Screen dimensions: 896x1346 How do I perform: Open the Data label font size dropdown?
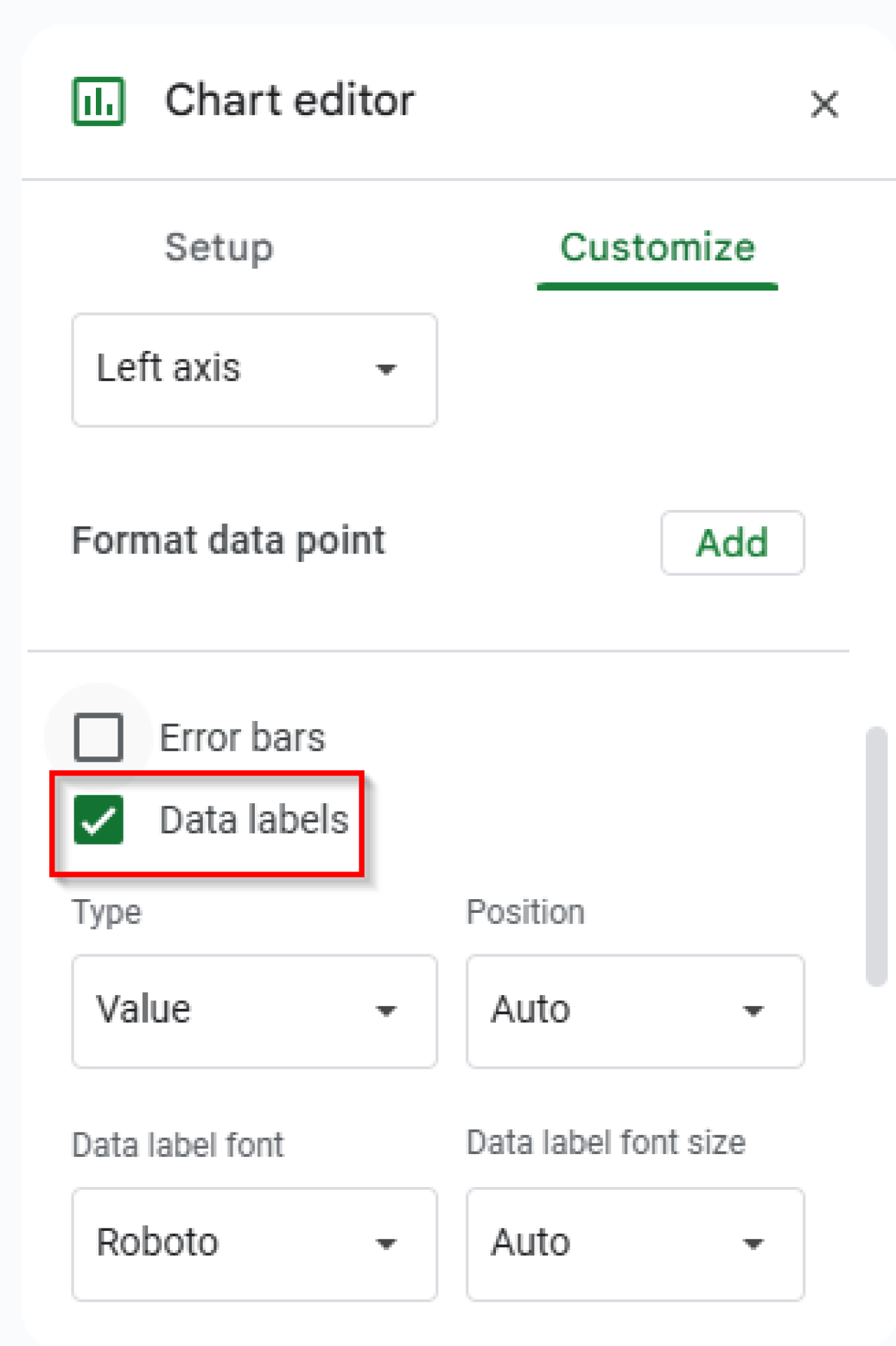pos(635,1243)
